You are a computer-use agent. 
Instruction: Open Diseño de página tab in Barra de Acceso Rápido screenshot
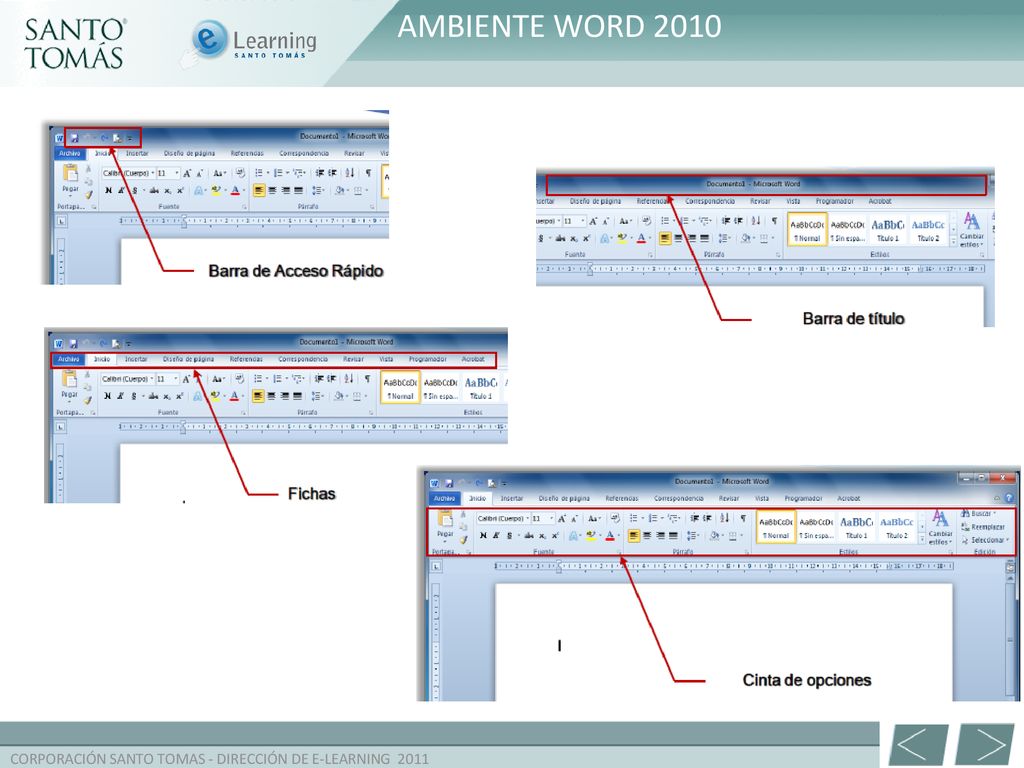point(189,153)
